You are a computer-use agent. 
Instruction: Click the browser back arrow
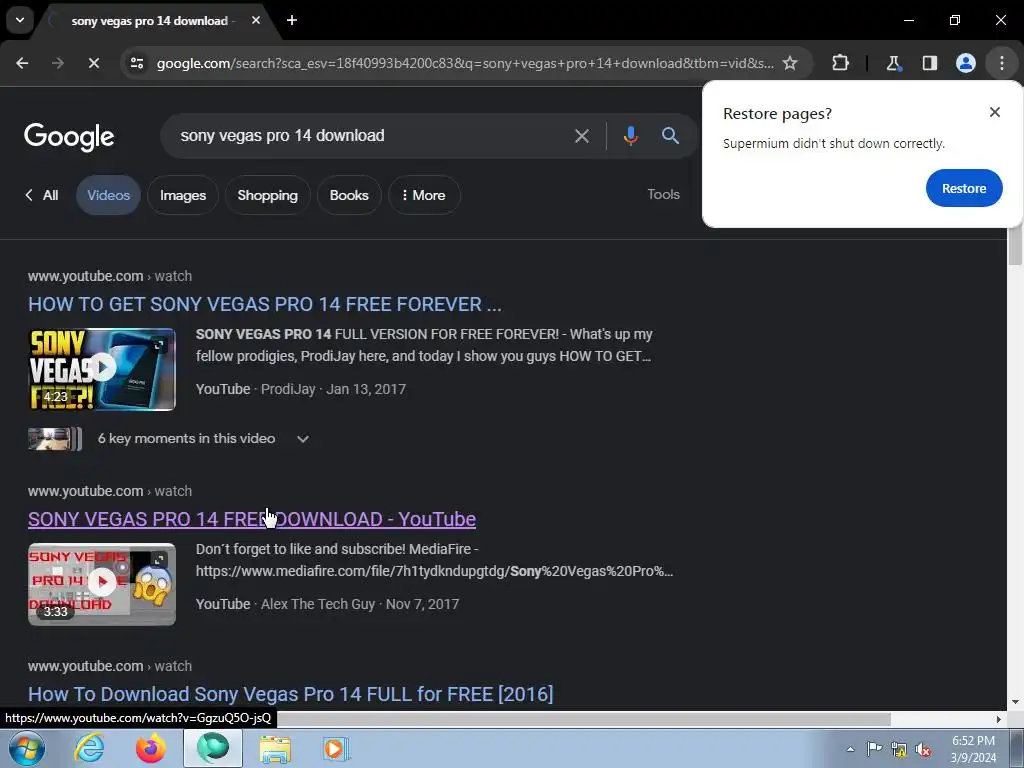click(22, 63)
